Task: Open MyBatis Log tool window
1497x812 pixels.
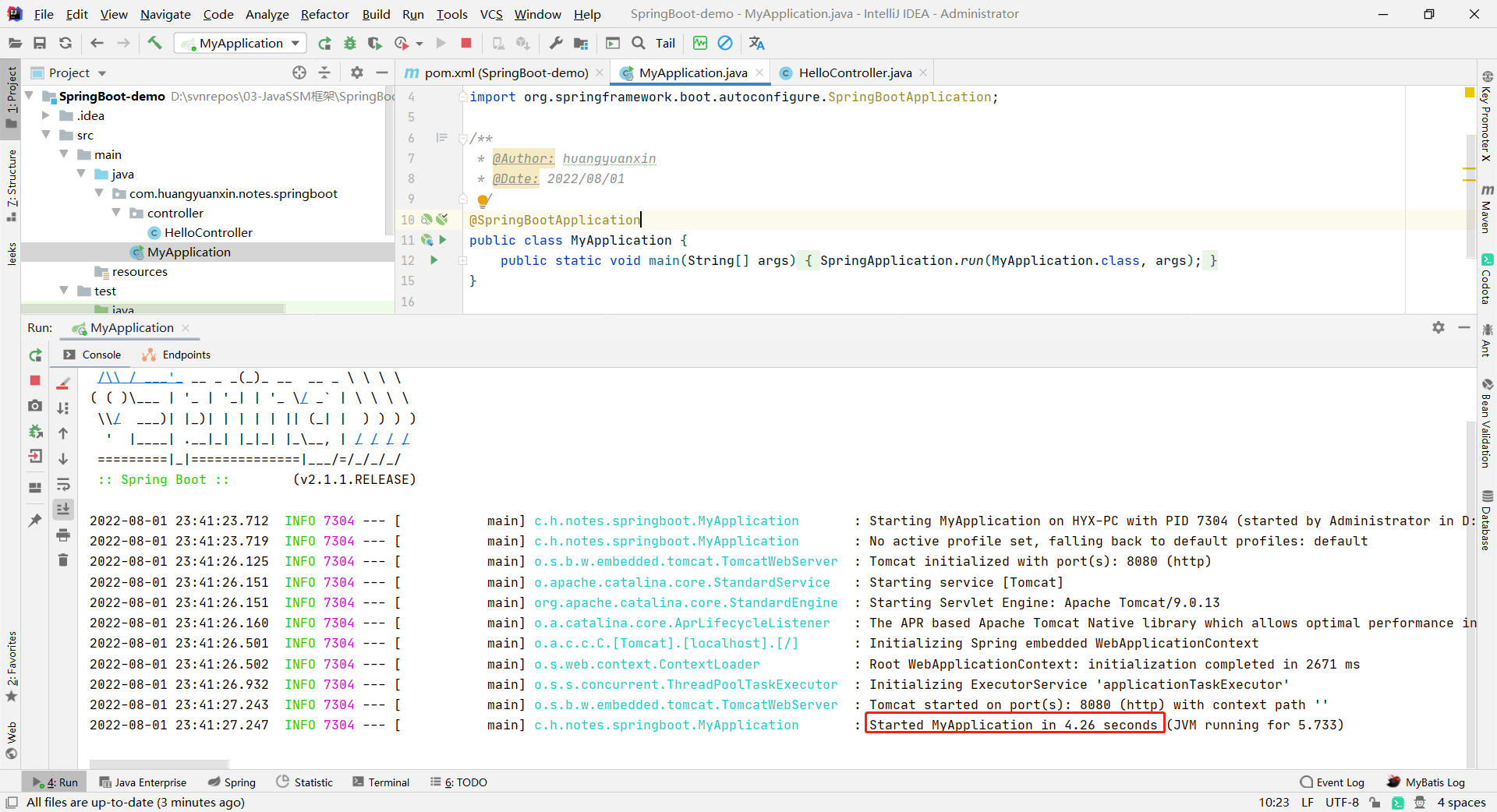Action: (1426, 782)
